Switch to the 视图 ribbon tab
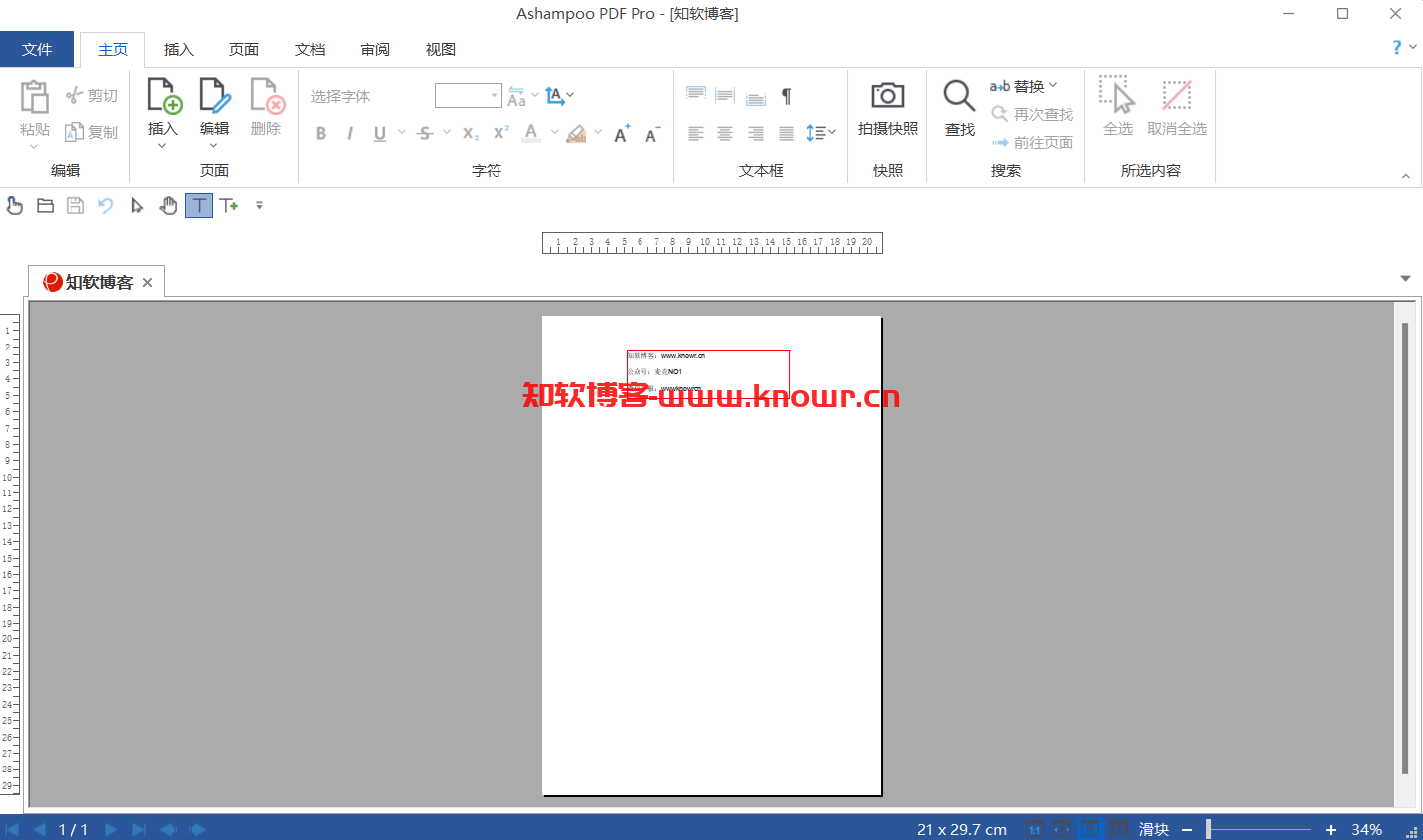Screen dimensions: 1423x840 (441, 49)
